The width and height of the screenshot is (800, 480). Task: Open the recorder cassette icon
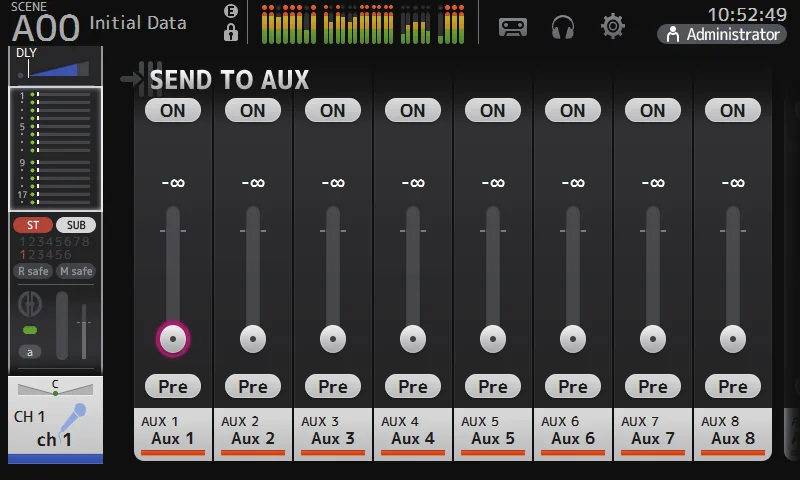513,27
